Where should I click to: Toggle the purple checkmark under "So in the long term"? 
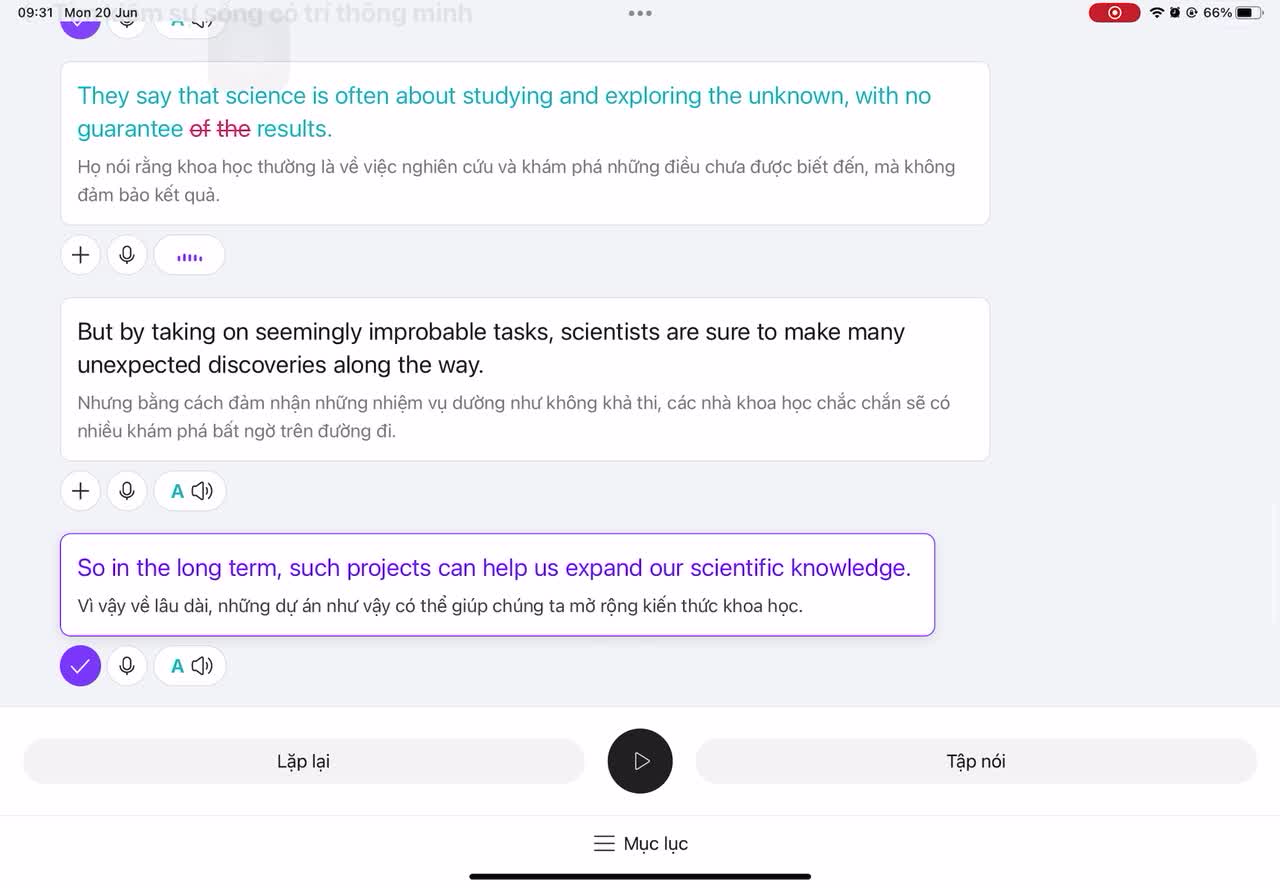pyautogui.click(x=81, y=666)
